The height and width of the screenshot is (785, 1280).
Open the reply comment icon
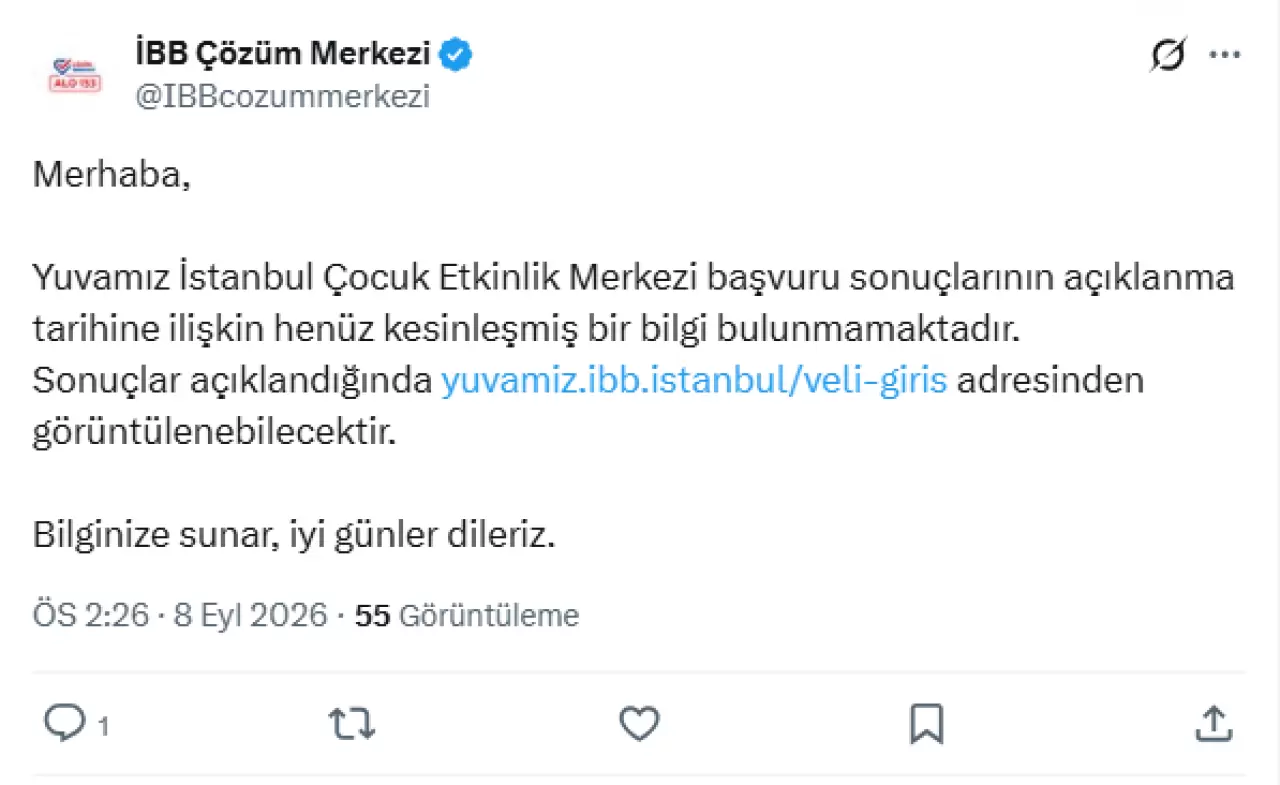pyautogui.click(x=66, y=724)
